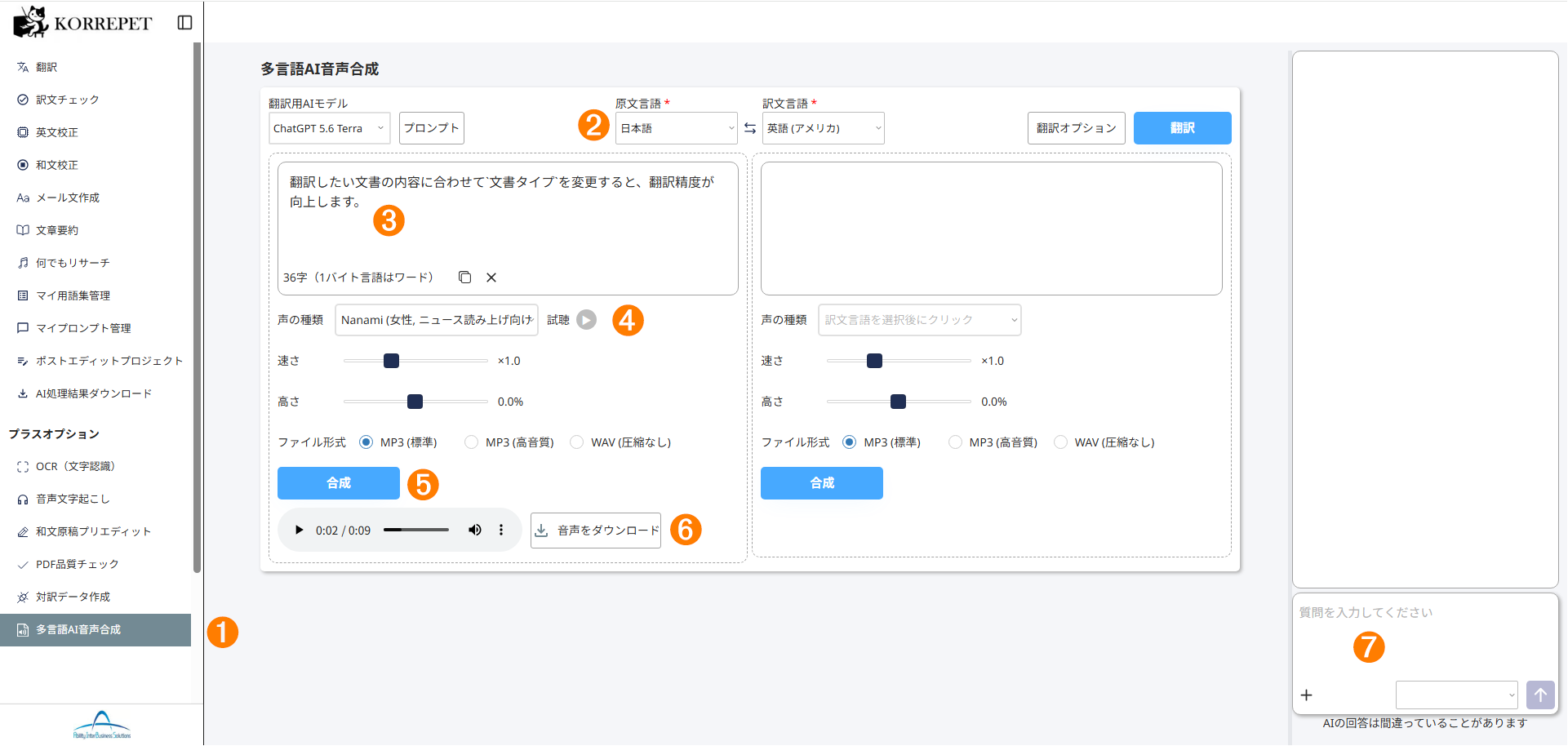Click the source 高さ slider handle

pos(415,402)
